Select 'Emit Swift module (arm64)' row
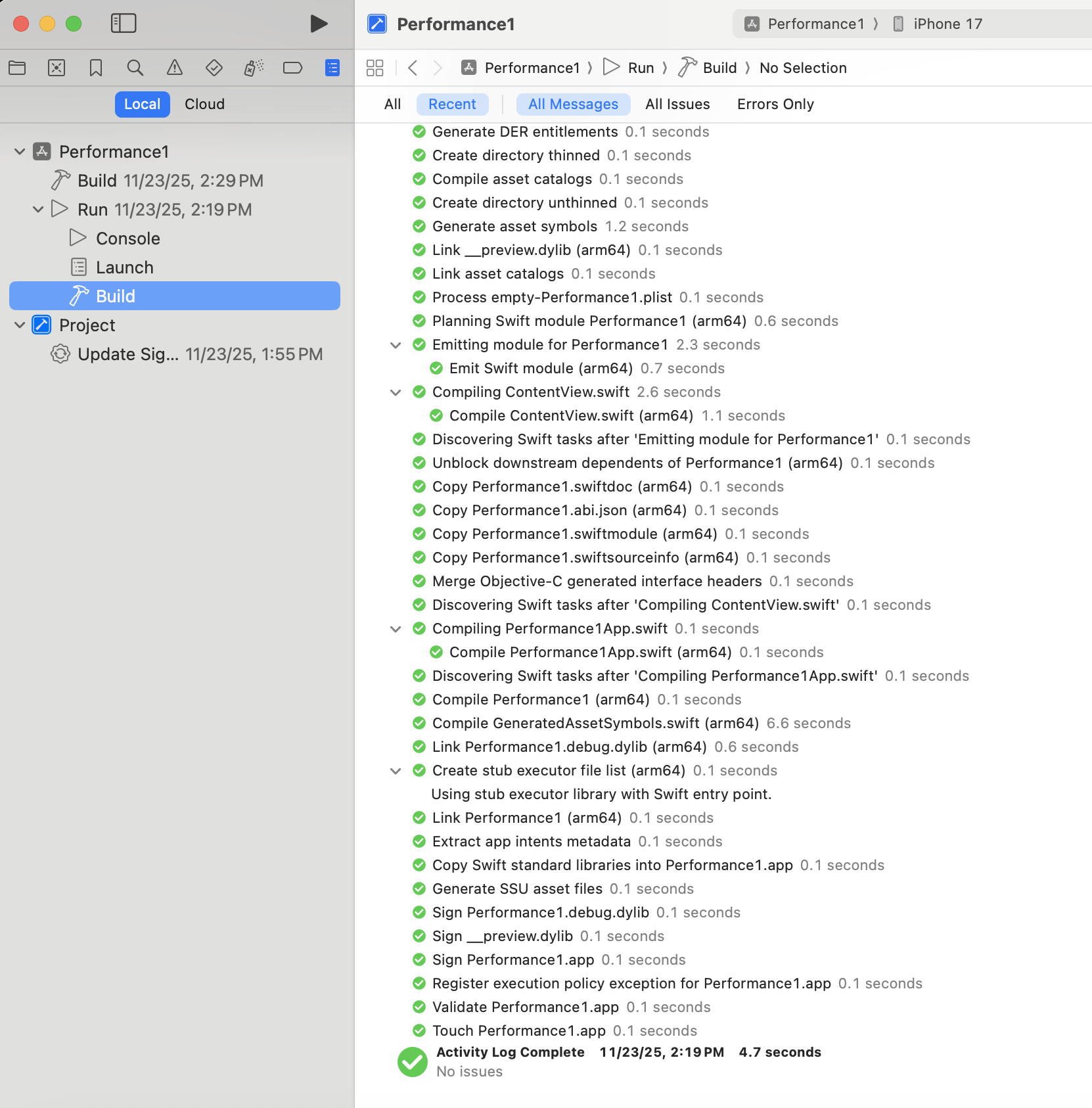Screen dimensions: 1092x1108 pos(578,369)
